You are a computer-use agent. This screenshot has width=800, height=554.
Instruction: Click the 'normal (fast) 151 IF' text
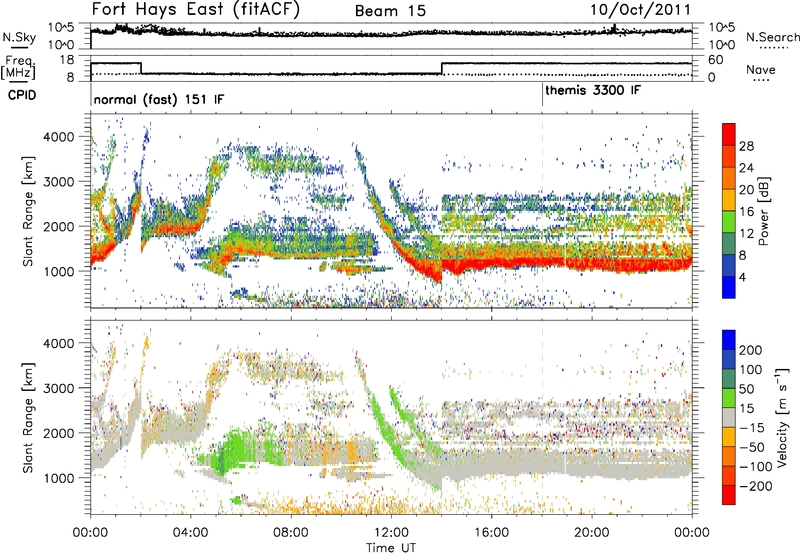[x=159, y=99]
